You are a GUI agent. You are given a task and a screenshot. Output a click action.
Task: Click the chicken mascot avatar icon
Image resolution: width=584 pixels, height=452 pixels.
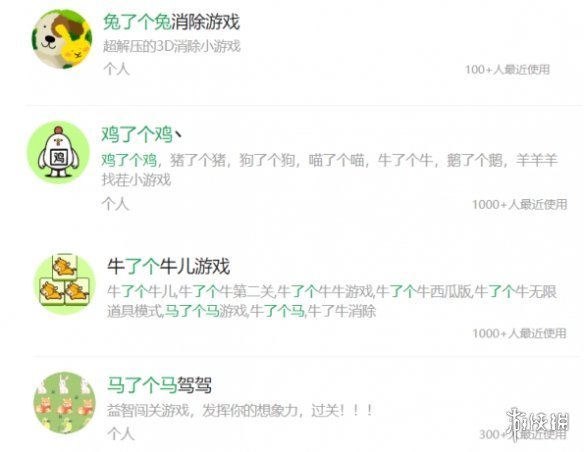[58, 153]
